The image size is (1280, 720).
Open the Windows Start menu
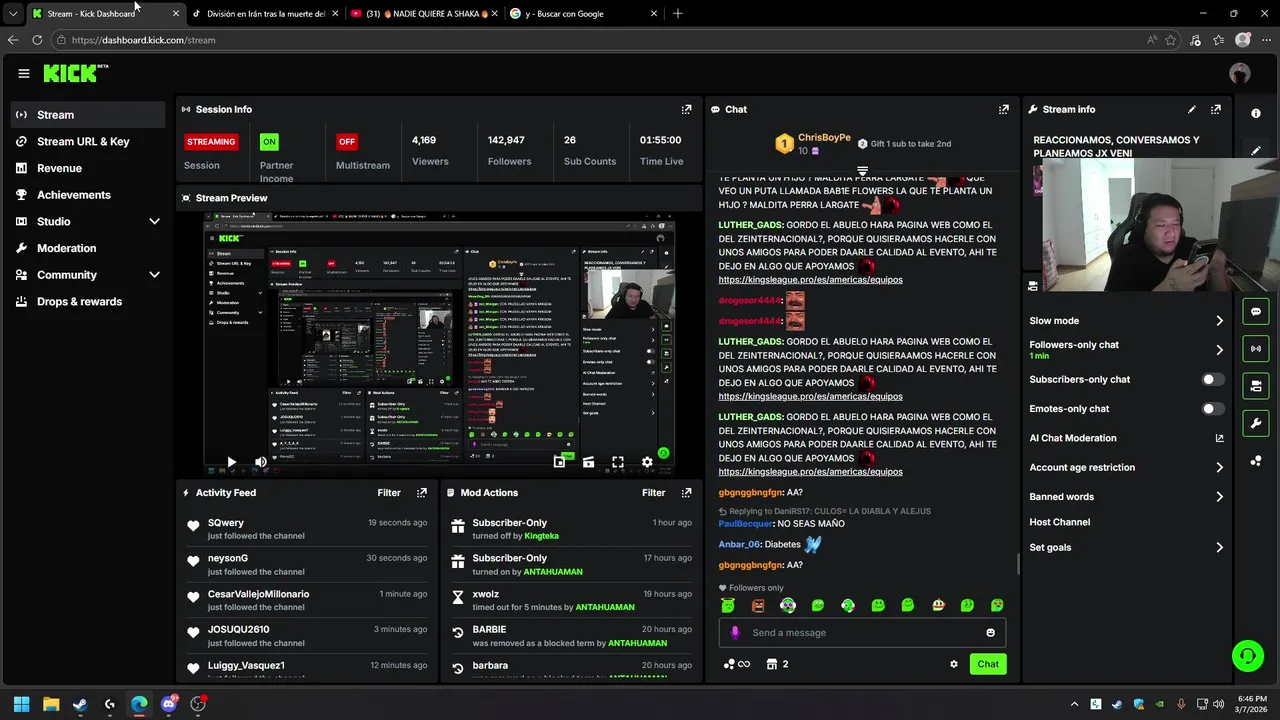[x=21, y=704]
